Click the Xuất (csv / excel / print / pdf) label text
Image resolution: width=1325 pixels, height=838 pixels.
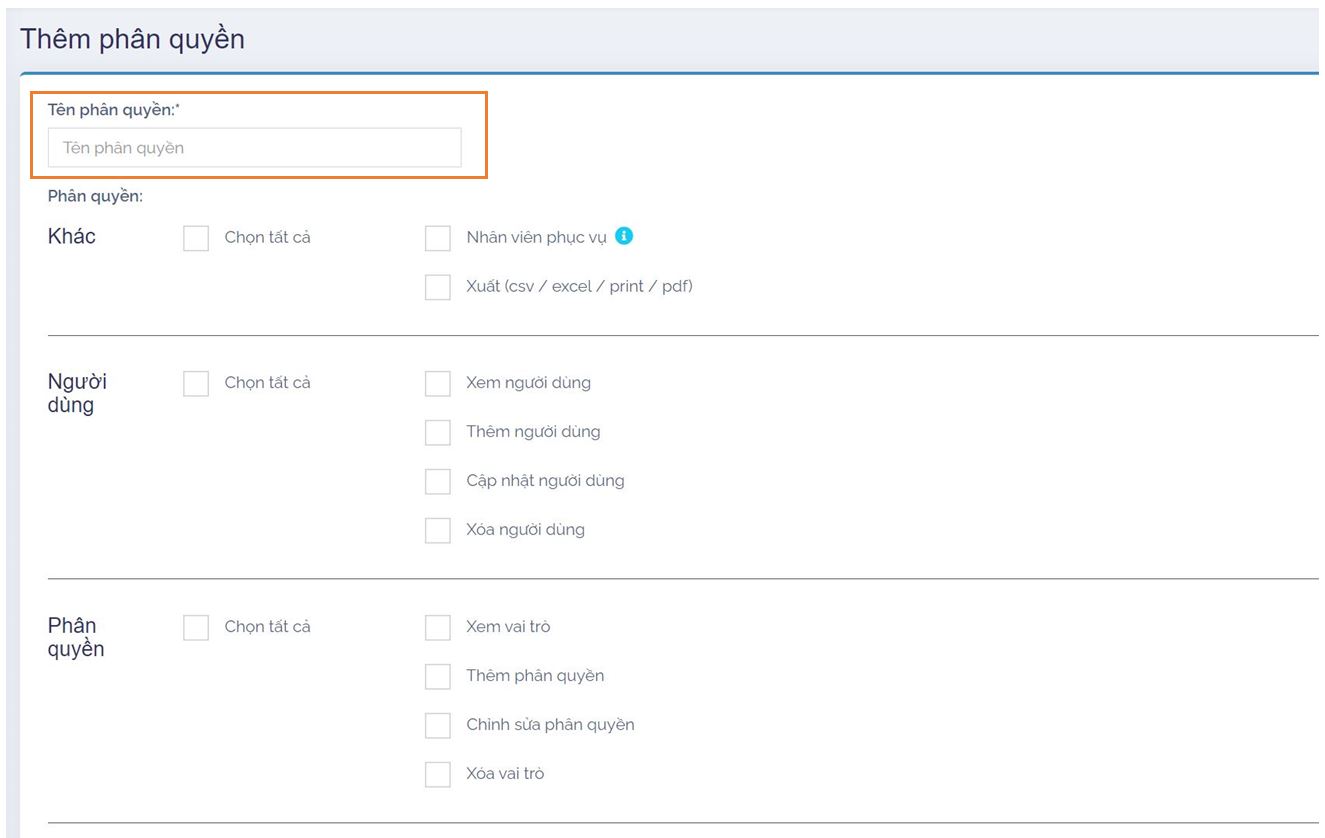(x=579, y=286)
